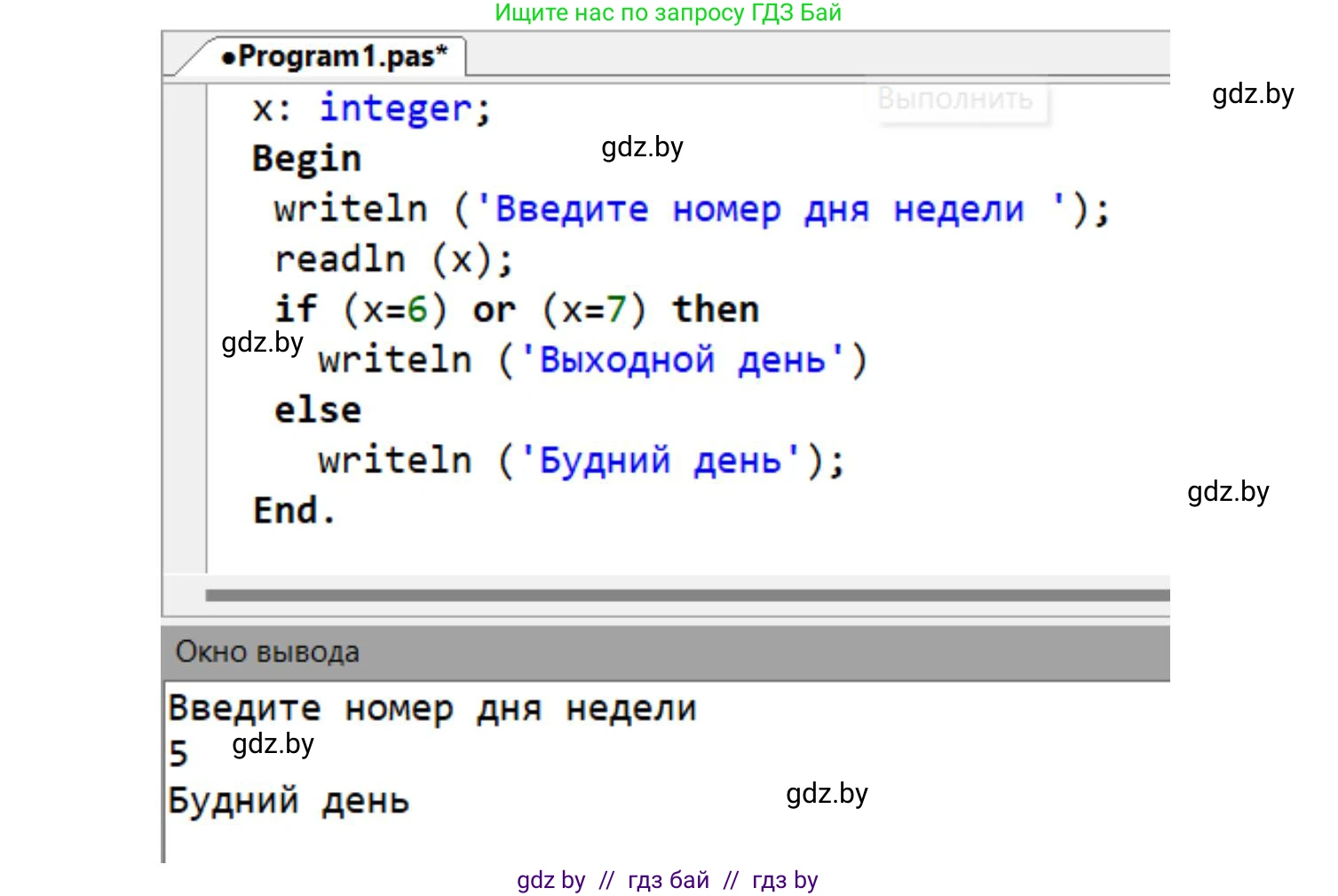The width and height of the screenshot is (1338, 896).
Task: Click the editor's horizontal scrollbar
Action: tap(686, 595)
